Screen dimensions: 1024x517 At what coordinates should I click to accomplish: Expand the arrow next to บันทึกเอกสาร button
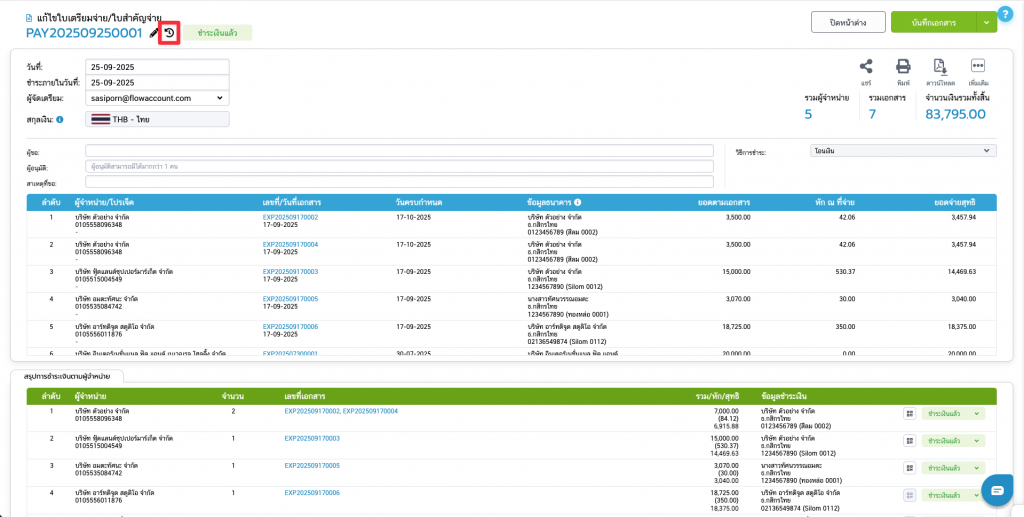(x=987, y=22)
